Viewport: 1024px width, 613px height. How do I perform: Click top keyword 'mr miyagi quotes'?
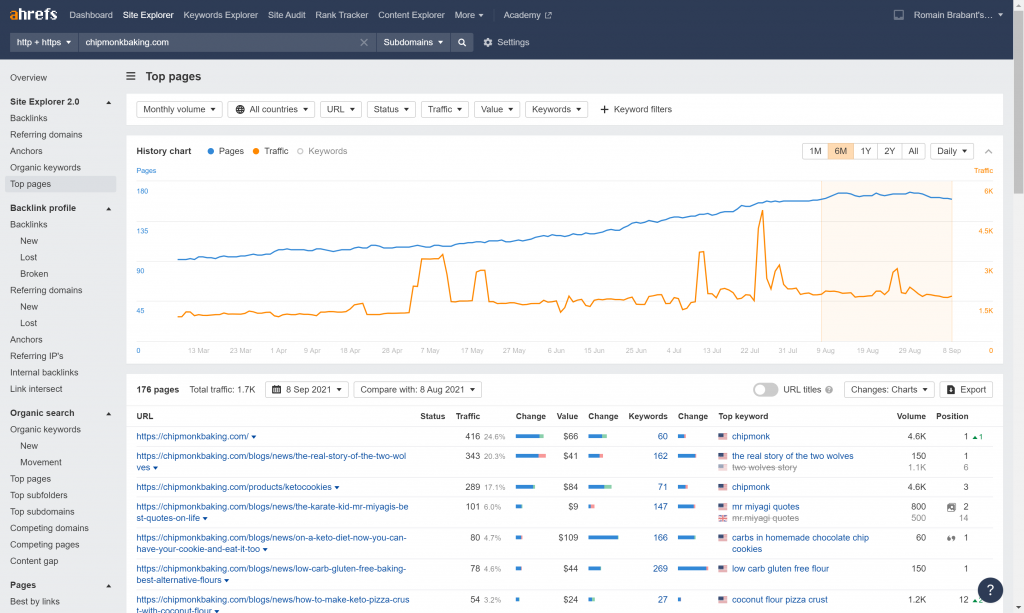coord(765,507)
